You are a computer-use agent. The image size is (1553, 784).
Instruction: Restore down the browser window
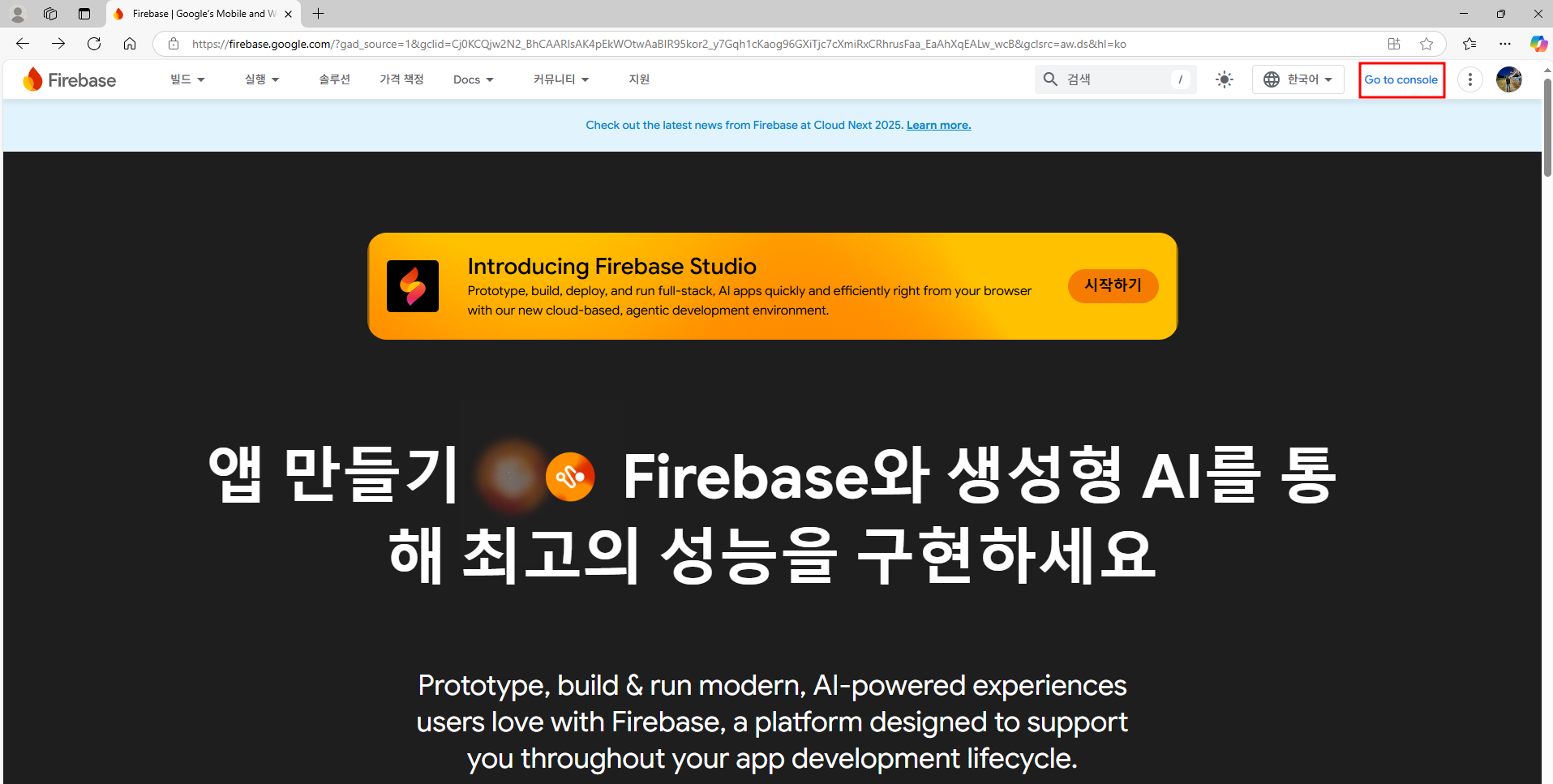click(x=1501, y=14)
